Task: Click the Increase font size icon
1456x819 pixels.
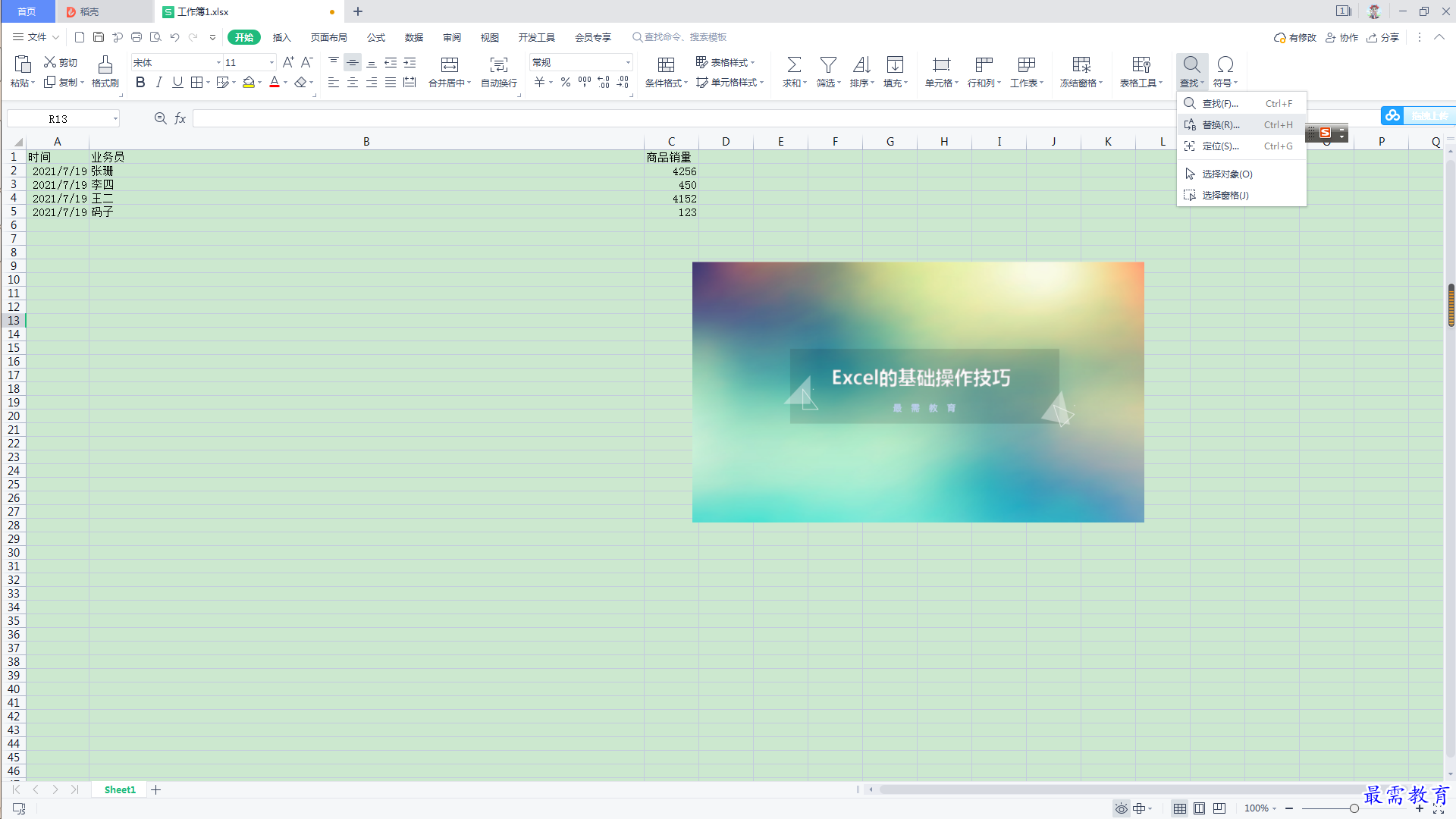Action: pyautogui.click(x=288, y=62)
